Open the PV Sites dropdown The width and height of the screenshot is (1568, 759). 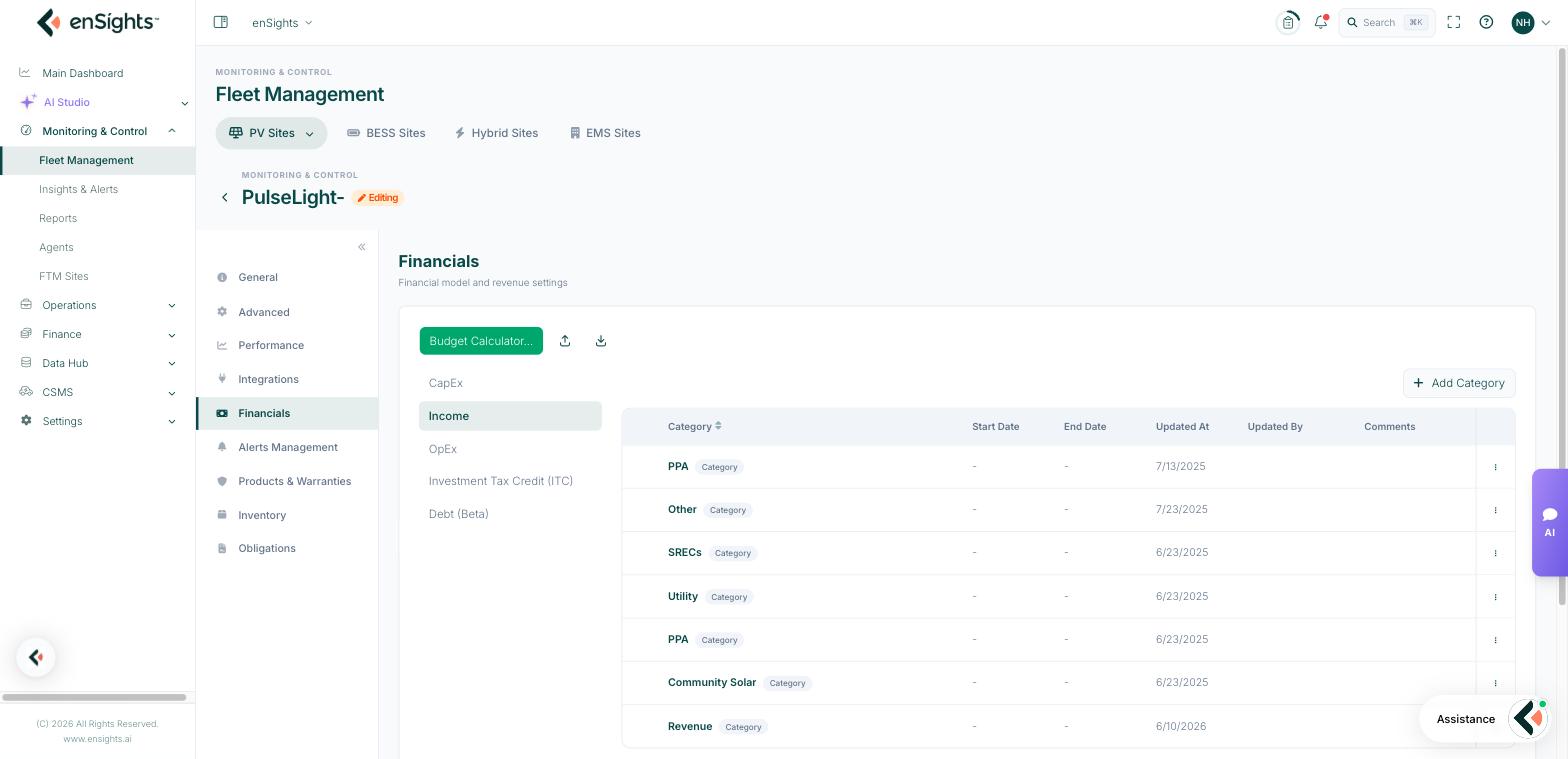point(271,133)
